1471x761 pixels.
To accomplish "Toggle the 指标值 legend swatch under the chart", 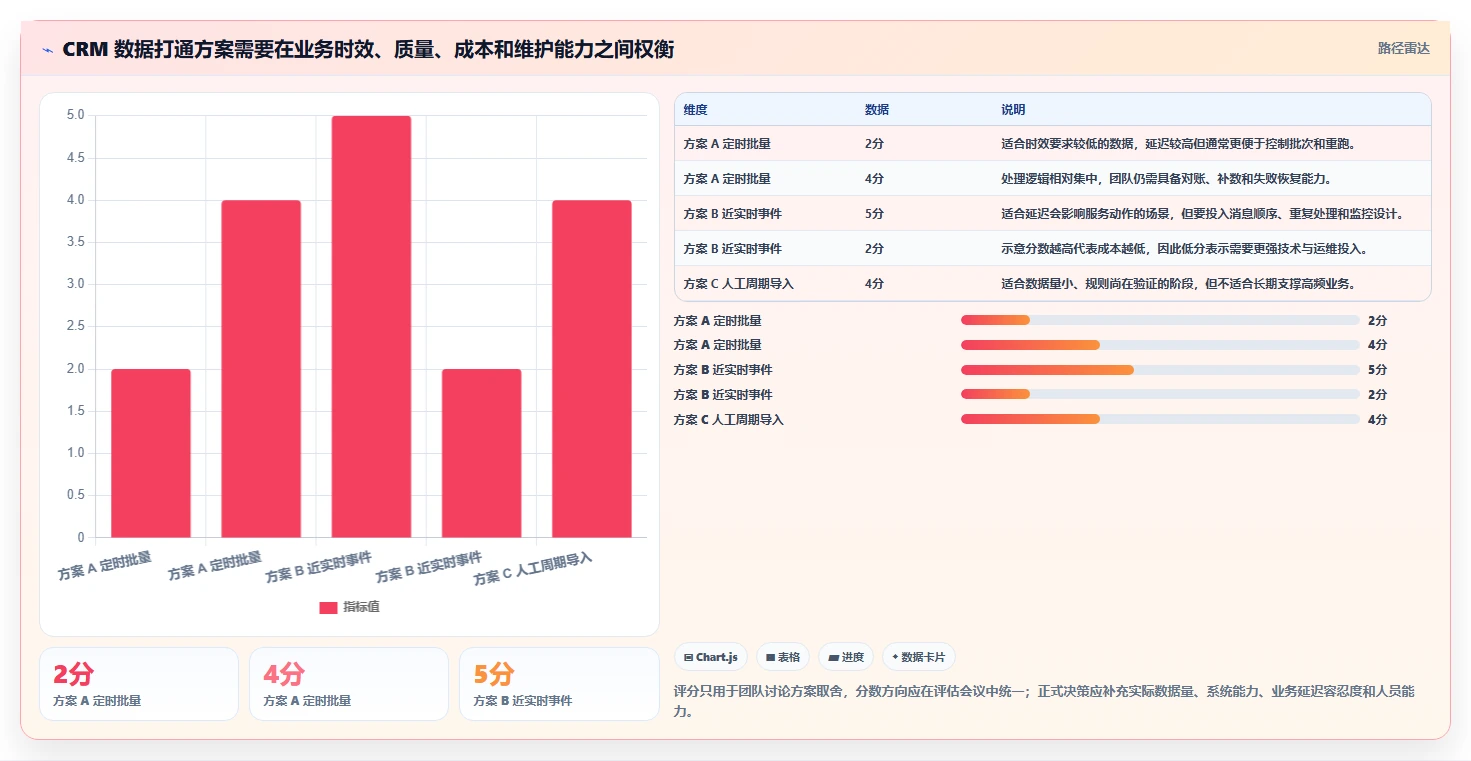I will [x=329, y=607].
